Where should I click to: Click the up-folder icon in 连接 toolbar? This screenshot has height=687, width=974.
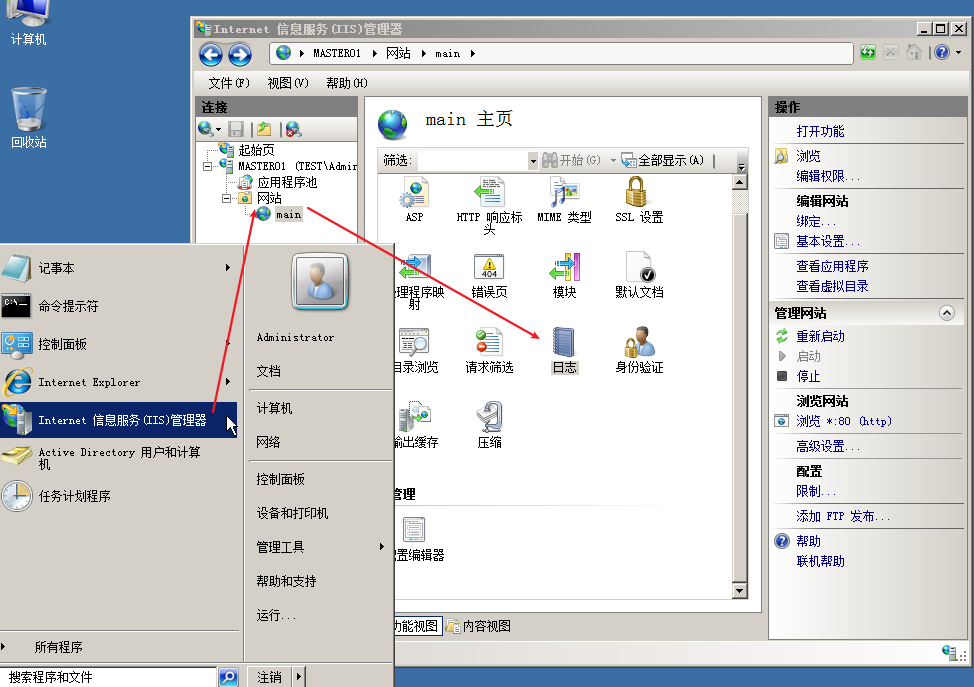264,129
